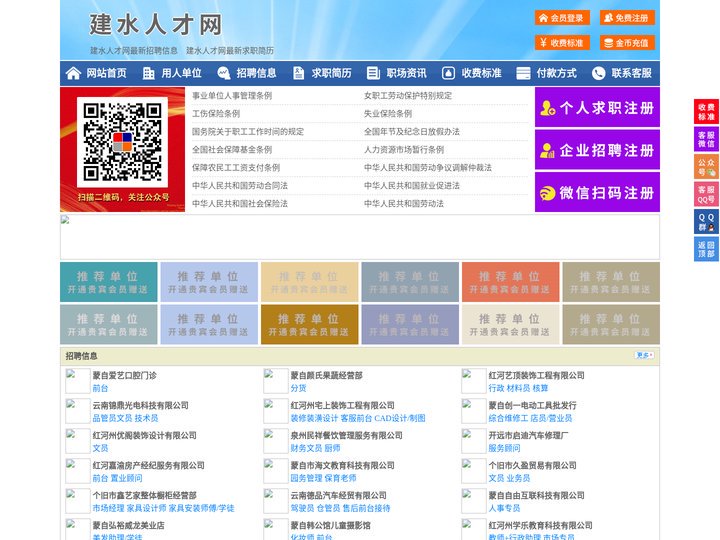Click the pink 客服QQ号 side widget
The height and width of the screenshot is (540, 720).
706,194
